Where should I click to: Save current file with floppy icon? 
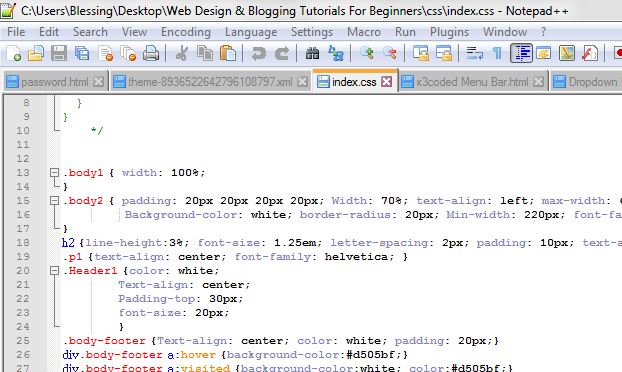[59, 53]
